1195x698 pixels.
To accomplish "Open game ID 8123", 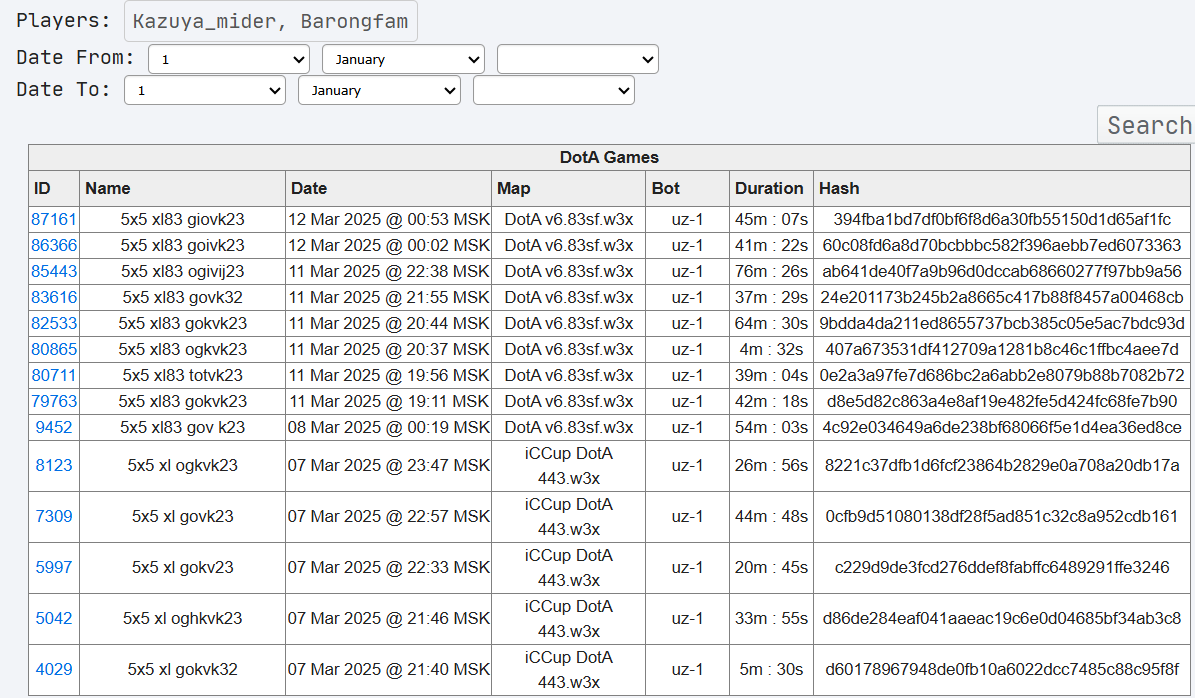I will point(54,465).
